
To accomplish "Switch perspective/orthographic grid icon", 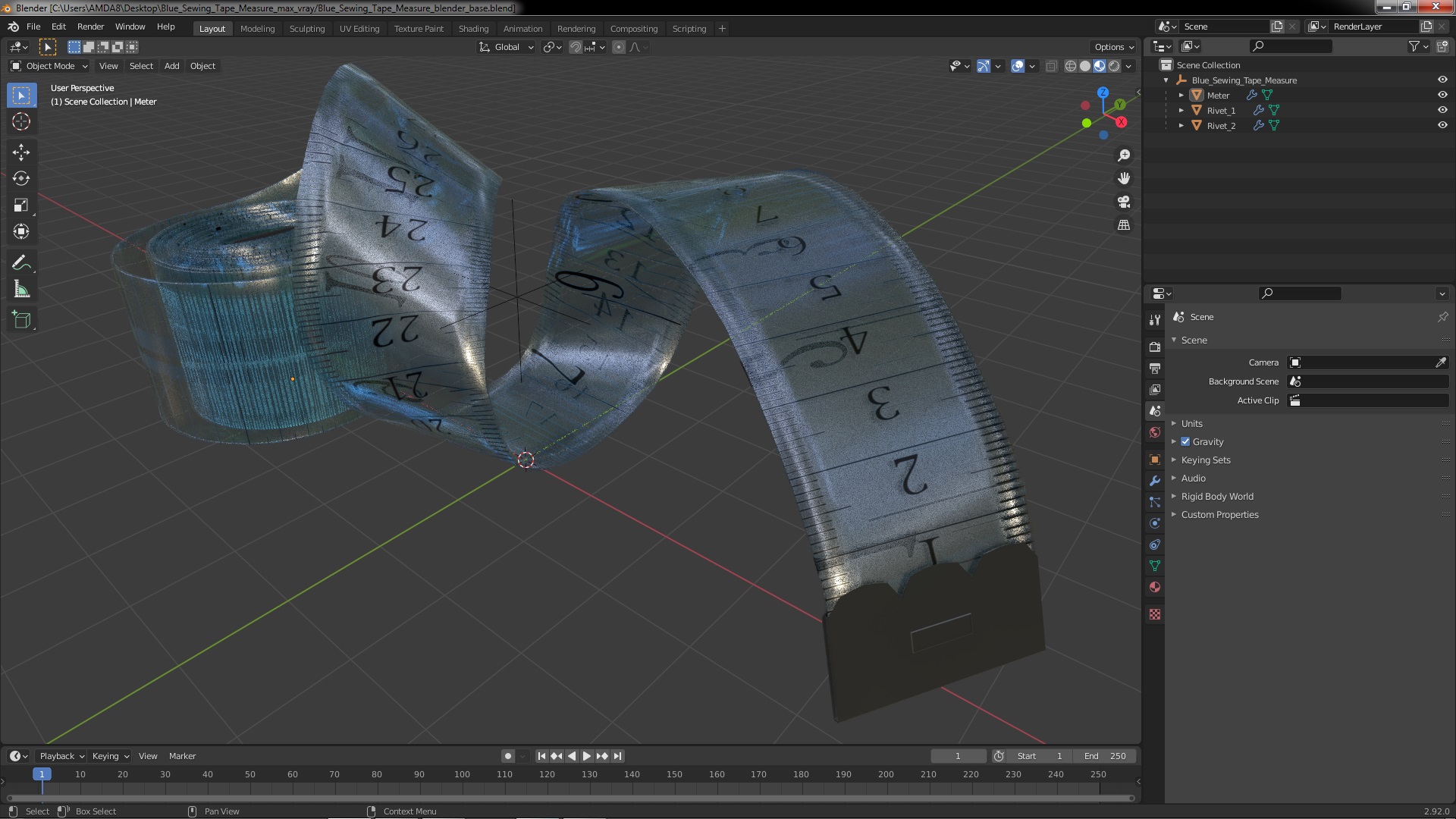I will 1124,225.
